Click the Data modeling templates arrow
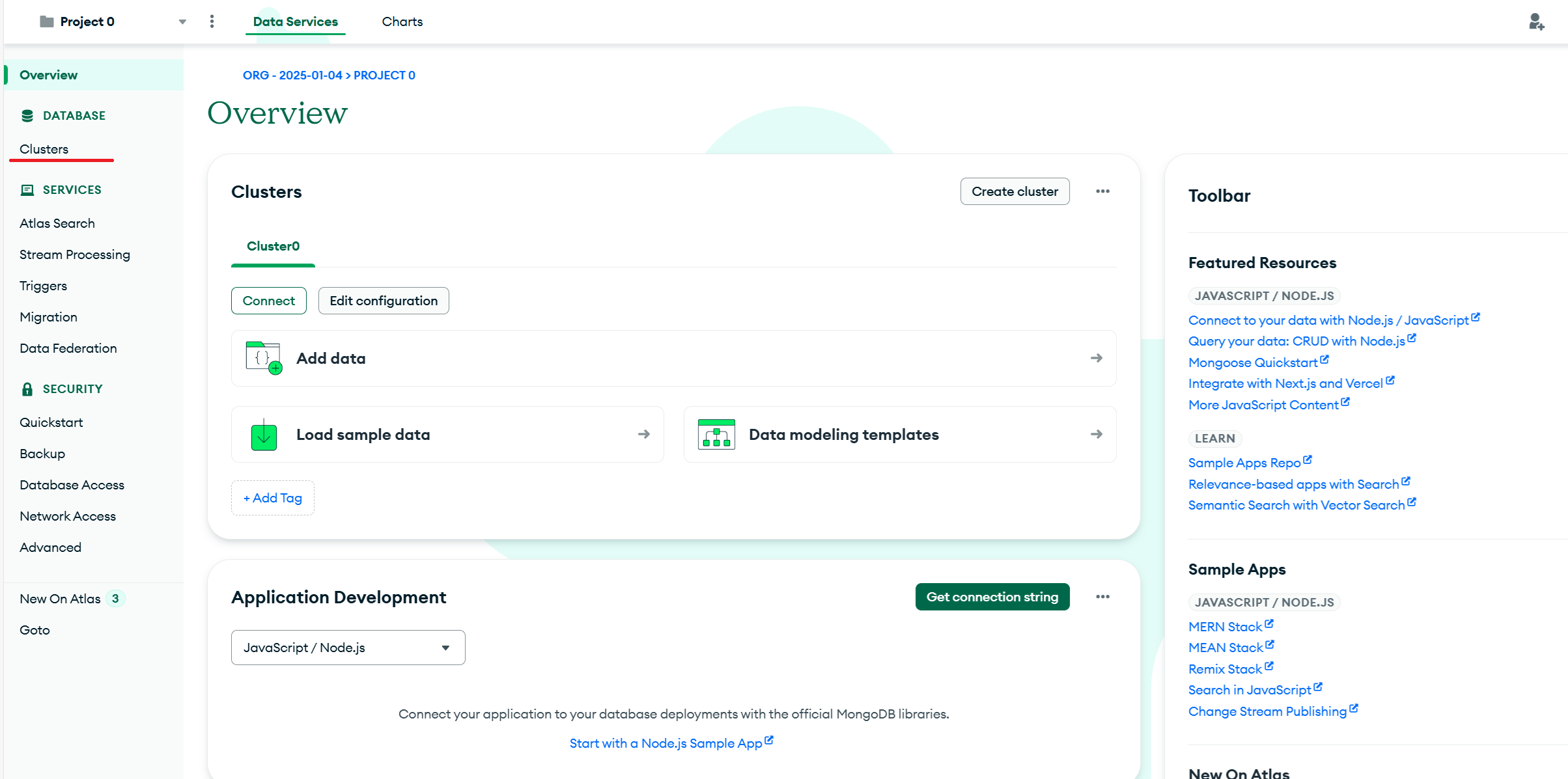This screenshot has height=779, width=1568. [1097, 434]
